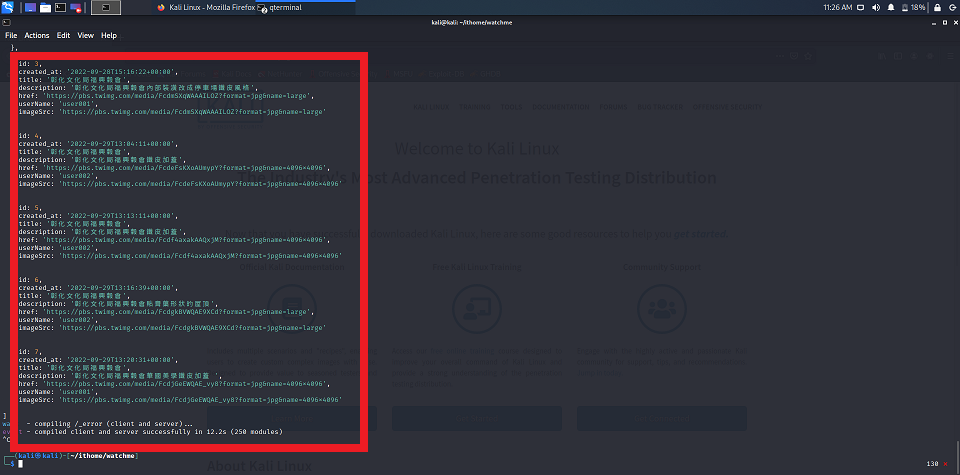
Task: Click the volume speaker tray icon
Action: pyautogui.click(x=876, y=7)
